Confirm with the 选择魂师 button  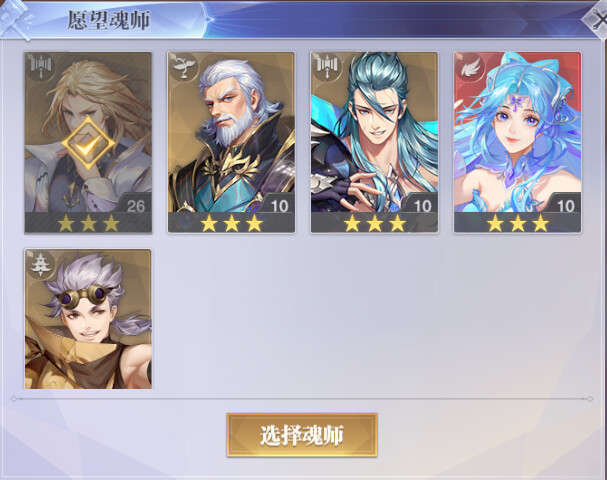click(x=302, y=435)
